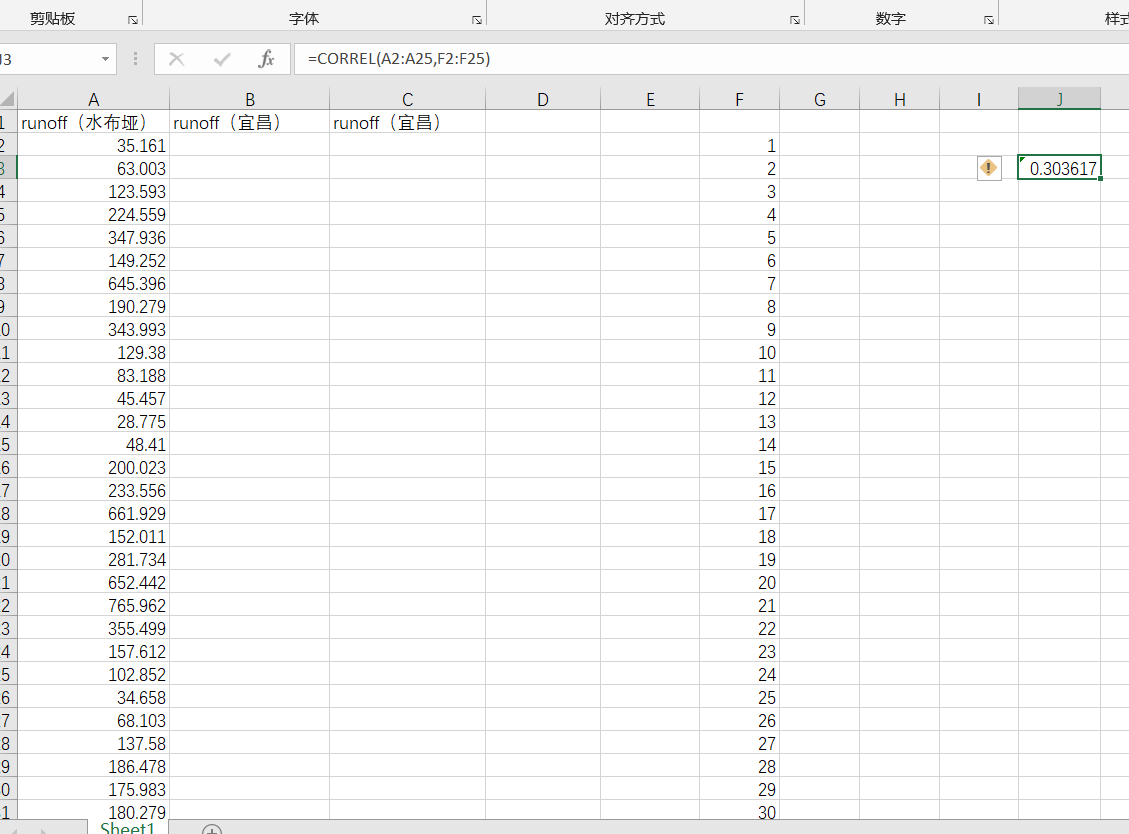Select column A header
This screenshot has height=834, width=1129.
point(93,98)
